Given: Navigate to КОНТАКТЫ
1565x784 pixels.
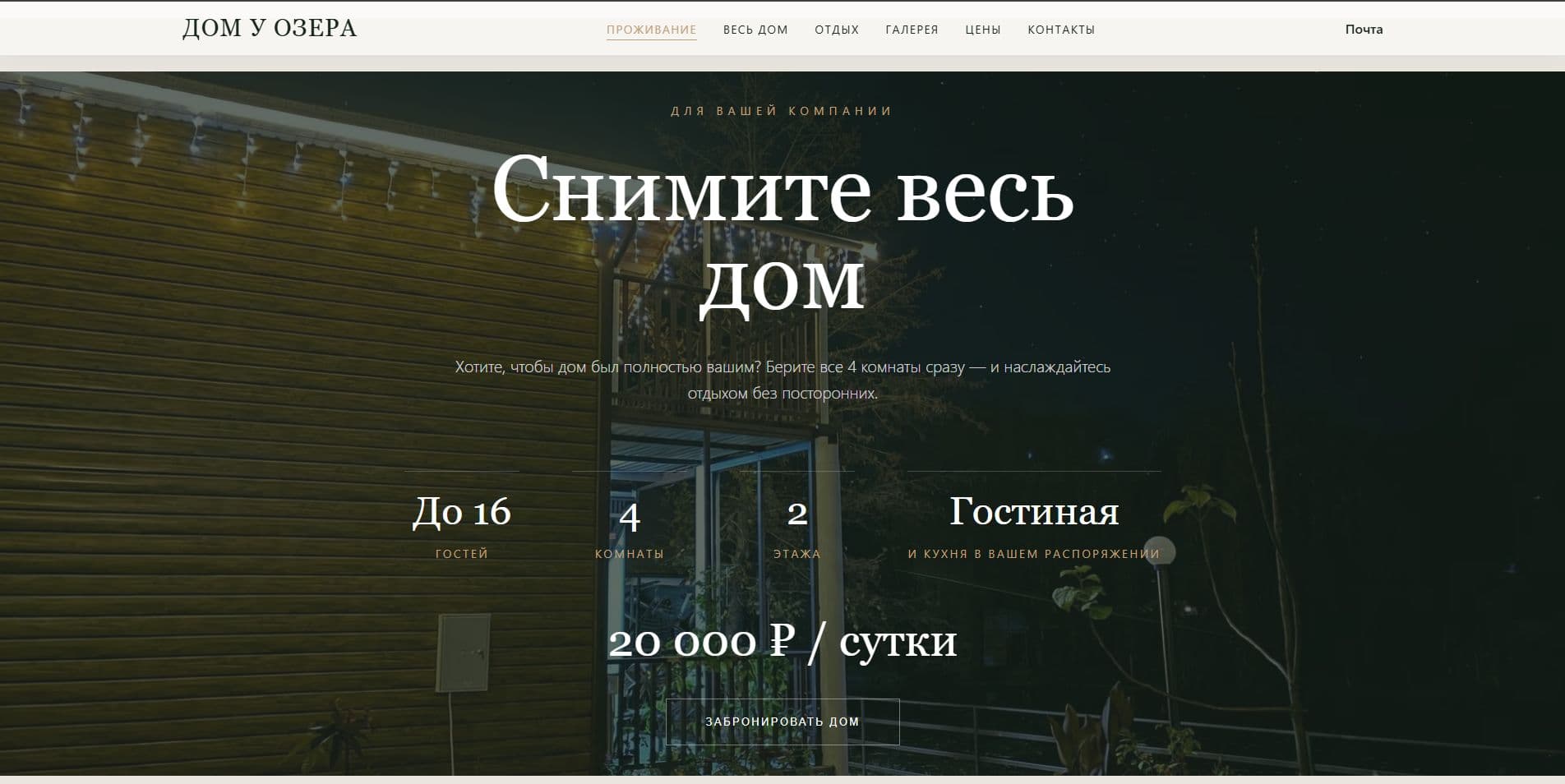Looking at the screenshot, I should pos(1061,30).
